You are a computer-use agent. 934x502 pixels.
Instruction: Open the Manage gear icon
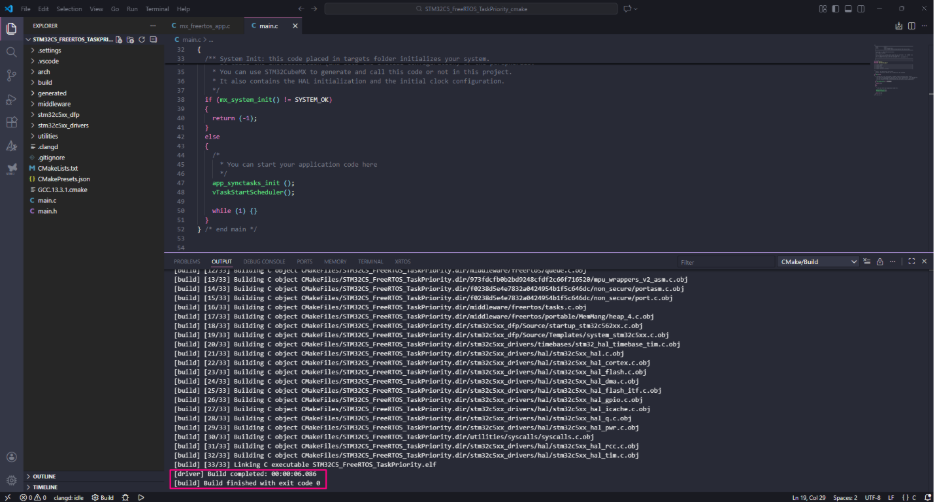coord(11,480)
